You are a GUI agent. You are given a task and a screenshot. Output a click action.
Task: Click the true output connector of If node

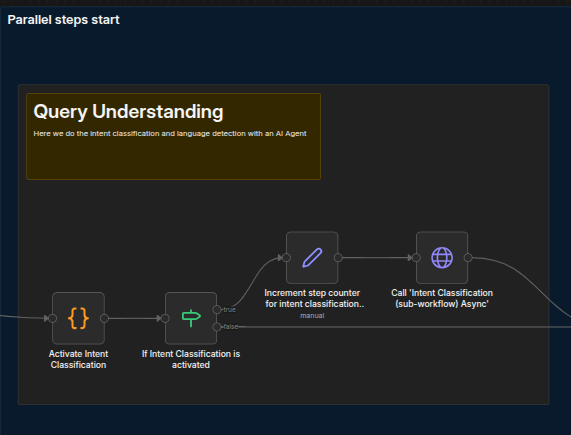click(x=217, y=310)
